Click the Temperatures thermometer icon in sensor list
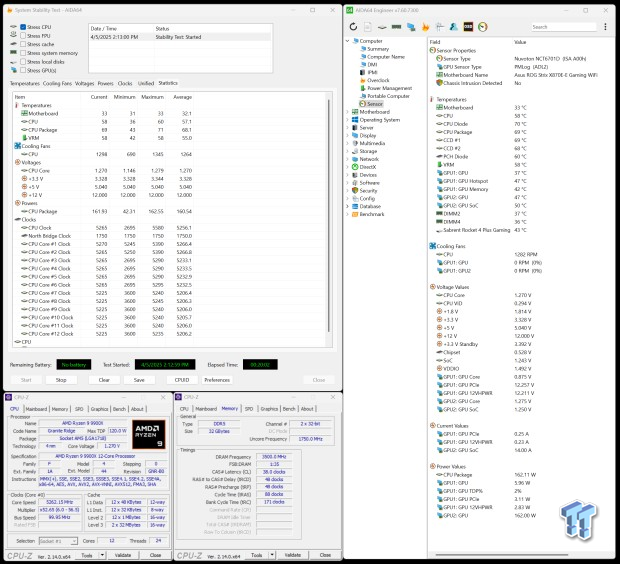Screen dimensions: 620x564 tap(432, 99)
